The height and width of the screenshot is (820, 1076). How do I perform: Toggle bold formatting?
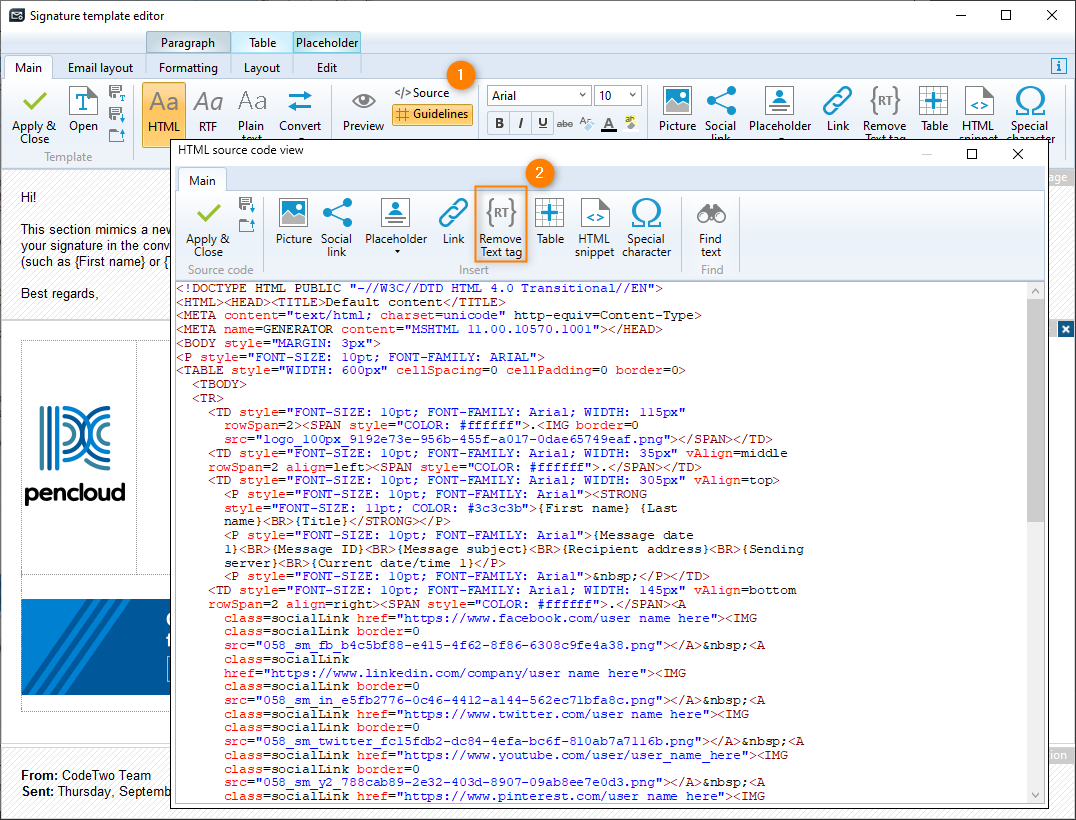(499, 123)
